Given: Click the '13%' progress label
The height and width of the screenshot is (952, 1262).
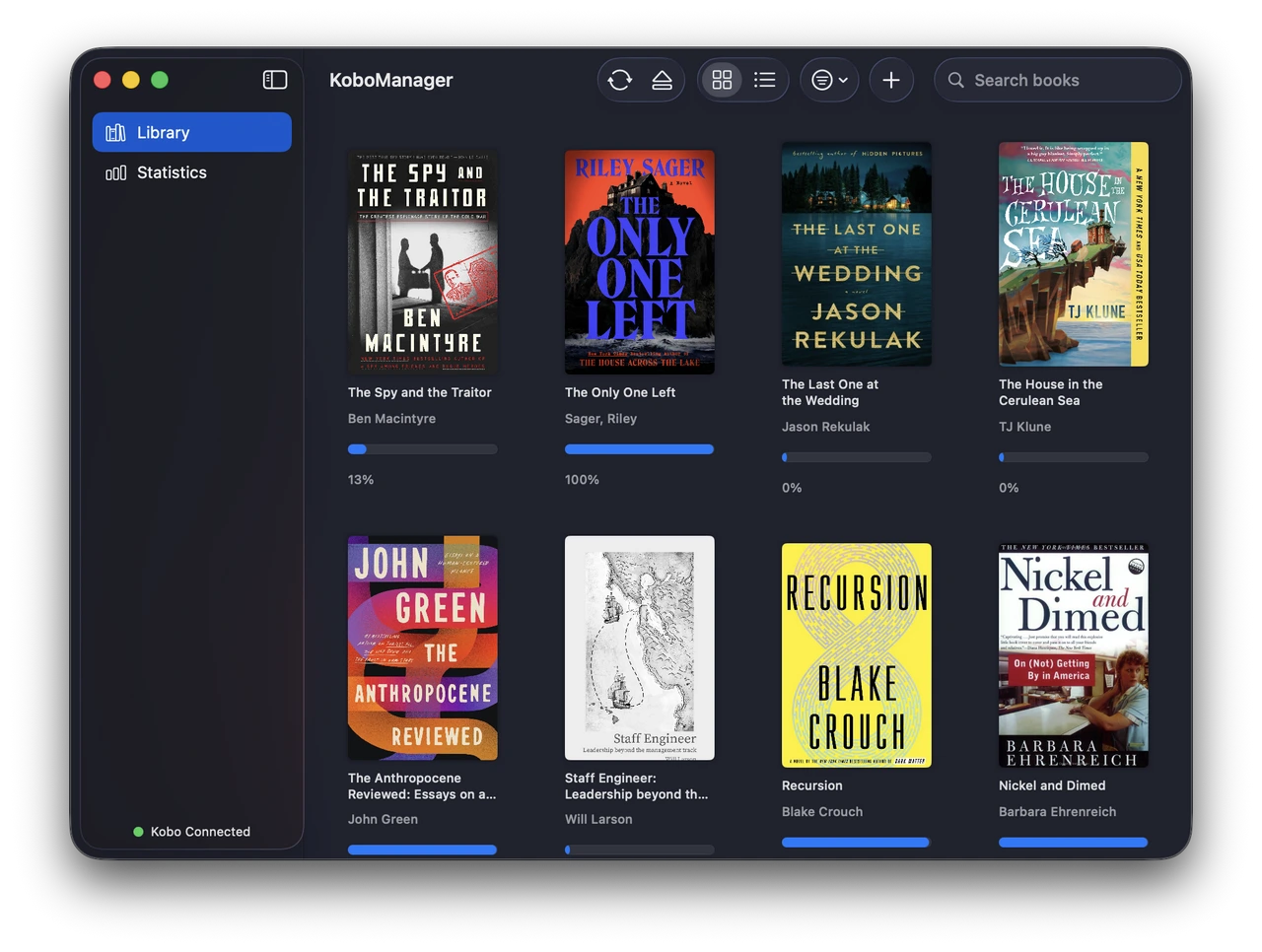Looking at the screenshot, I should pyautogui.click(x=361, y=480).
